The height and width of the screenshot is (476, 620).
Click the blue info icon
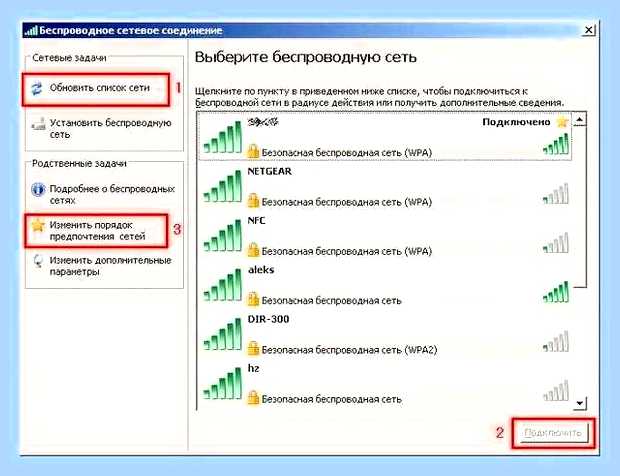pyautogui.click(x=38, y=189)
